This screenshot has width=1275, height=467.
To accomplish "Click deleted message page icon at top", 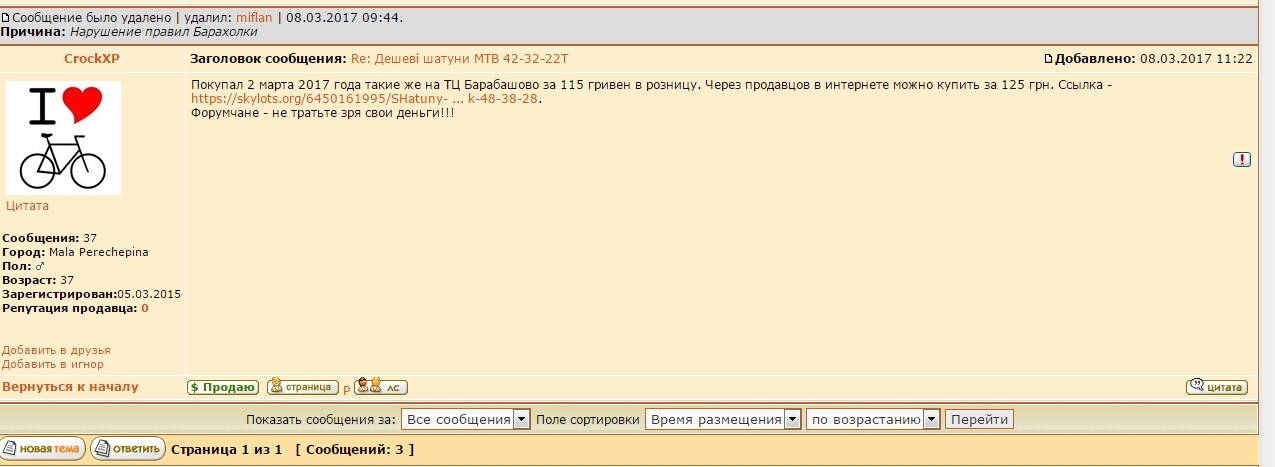I will click(5, 18).
